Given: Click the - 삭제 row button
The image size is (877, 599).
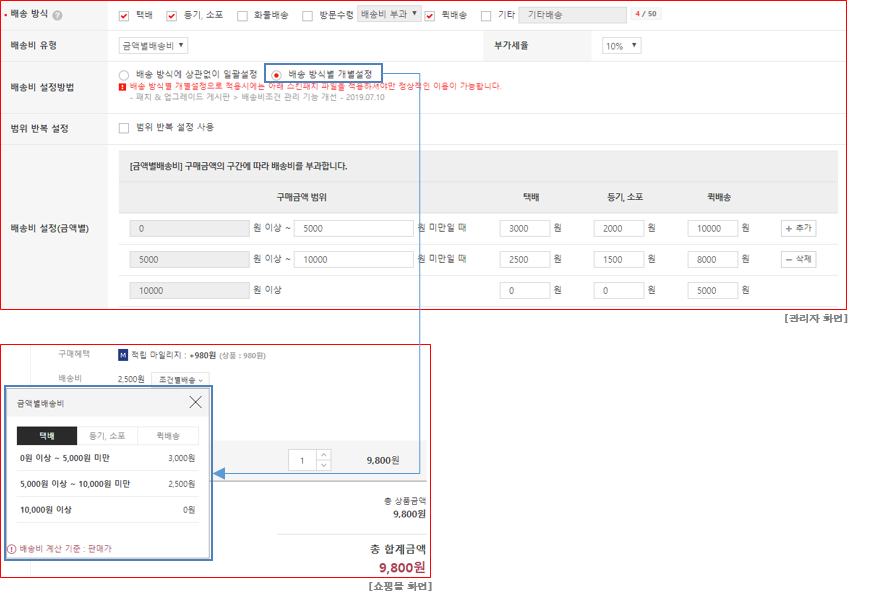Looking at the screenshot, I should click(x=798, y=259).
